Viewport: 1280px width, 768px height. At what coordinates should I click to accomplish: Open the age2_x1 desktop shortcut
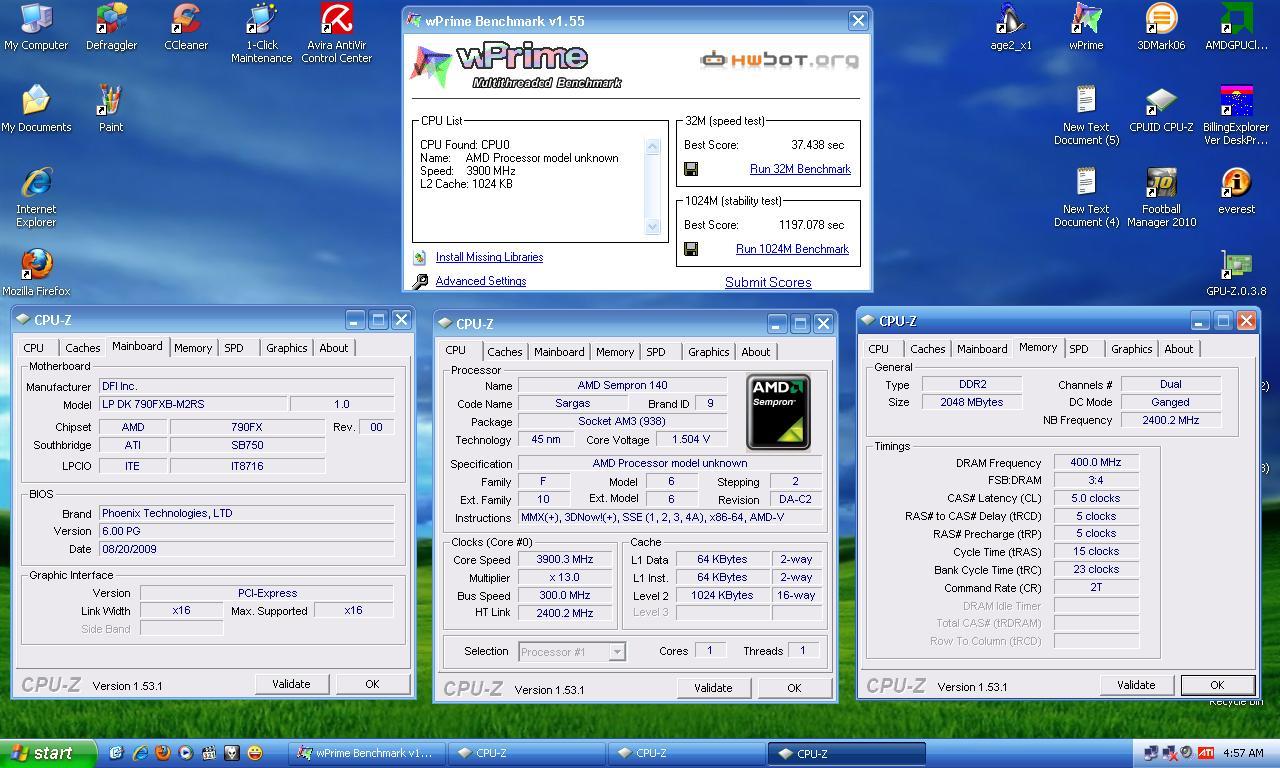pos(1011,27)
